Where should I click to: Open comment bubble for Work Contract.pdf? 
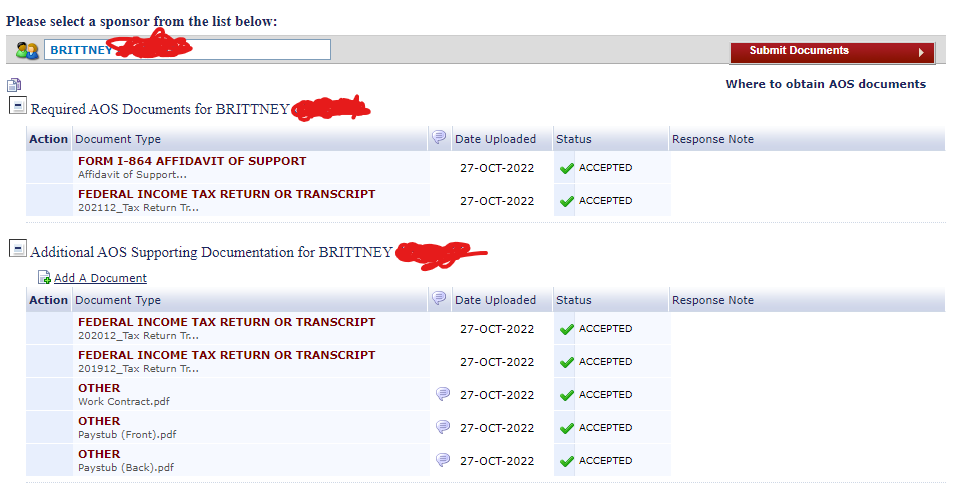pyautogui.click(x=443, y=394)
